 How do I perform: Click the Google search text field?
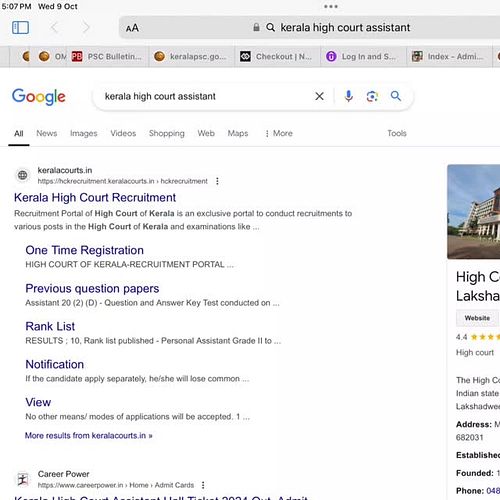(203, 96)
